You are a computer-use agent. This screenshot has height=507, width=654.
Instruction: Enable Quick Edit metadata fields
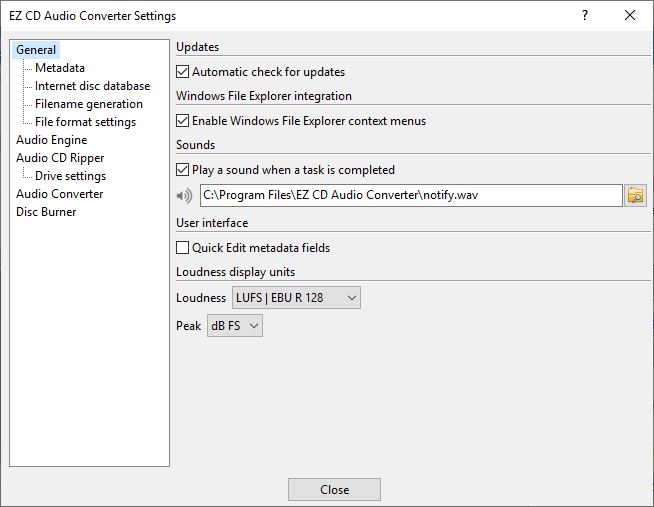coord(182,248)
